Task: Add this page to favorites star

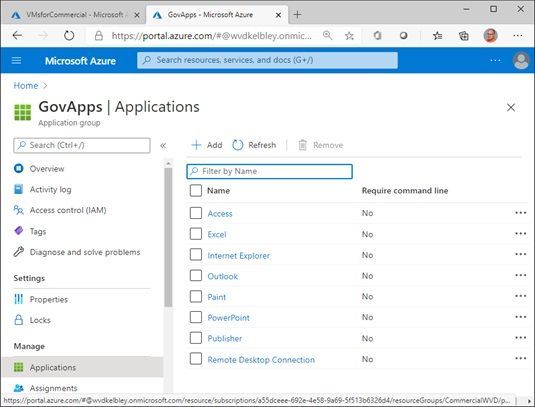Action: click(349, 35)
